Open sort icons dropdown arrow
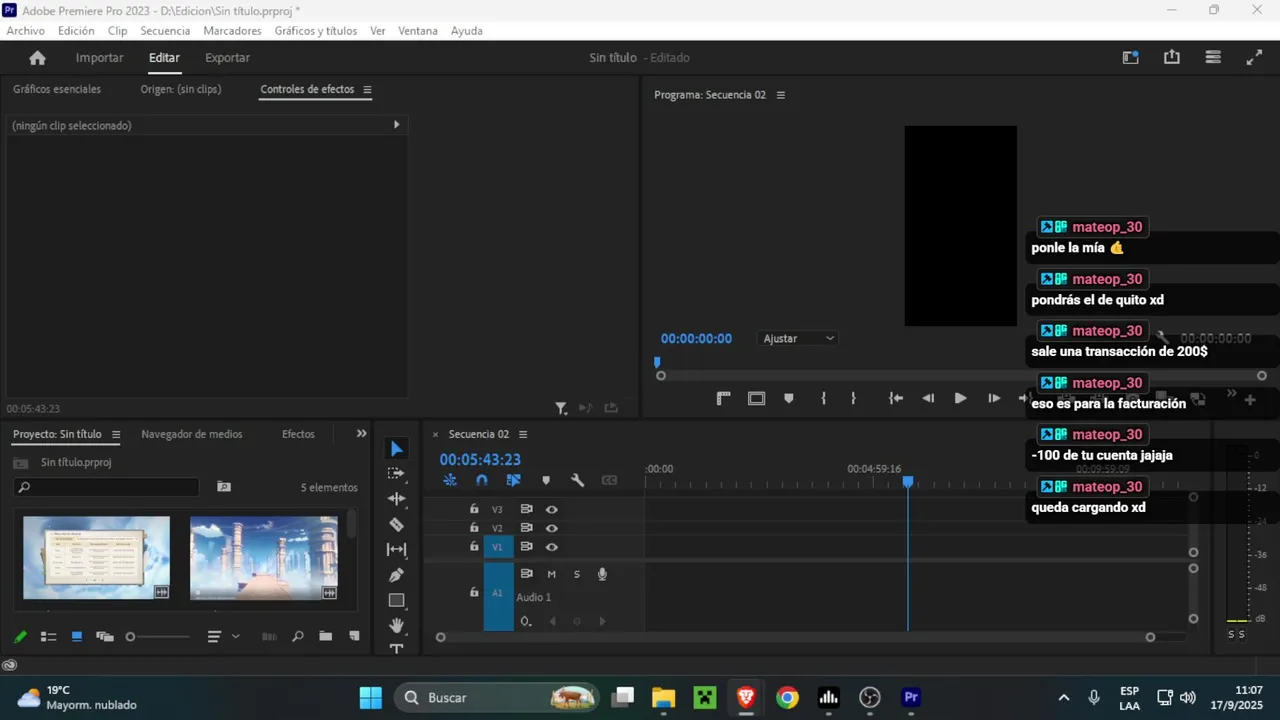The height and width of the screenshot is (720, 1280). coord(236,636)
